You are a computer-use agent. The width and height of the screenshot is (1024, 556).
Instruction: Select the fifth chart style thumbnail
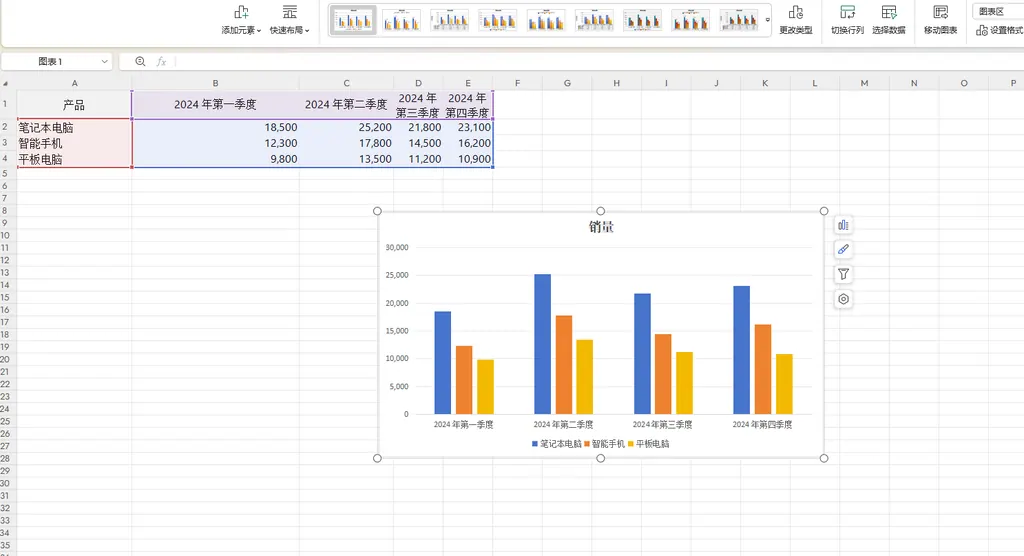546,20
